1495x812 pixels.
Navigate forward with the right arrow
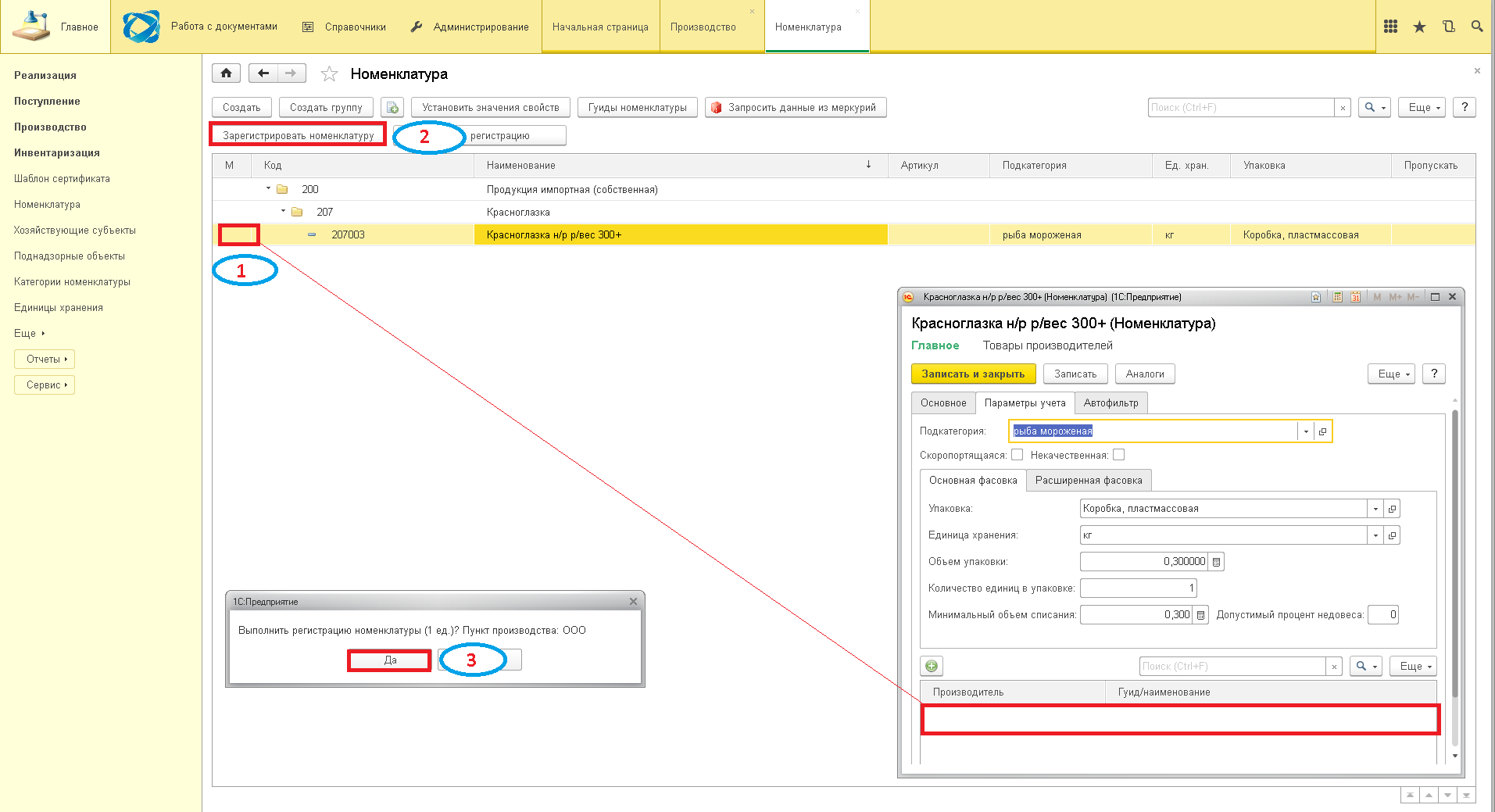tap(291, 73)
